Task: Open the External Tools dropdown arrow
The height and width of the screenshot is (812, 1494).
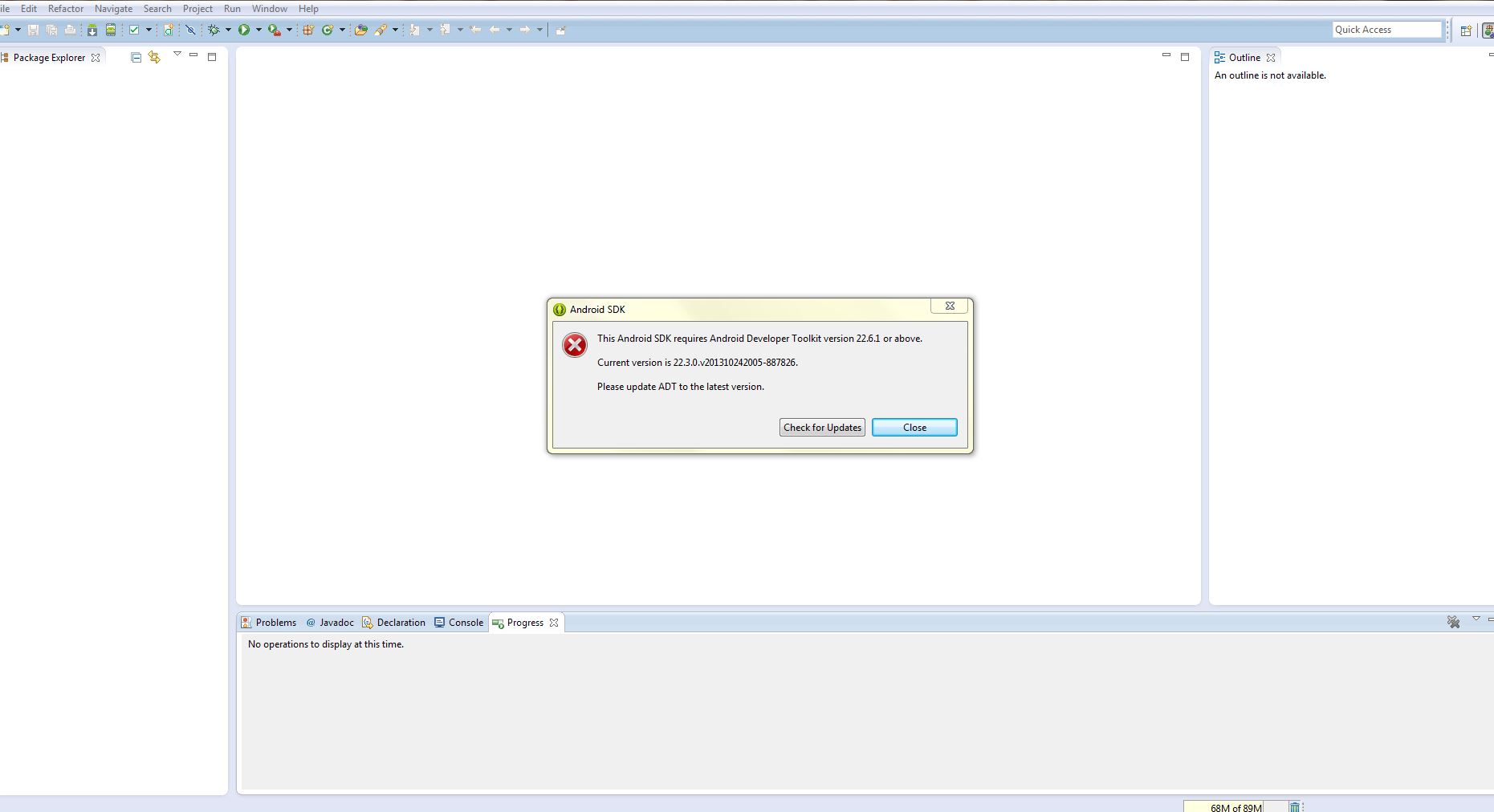Action: pos(289,30)
